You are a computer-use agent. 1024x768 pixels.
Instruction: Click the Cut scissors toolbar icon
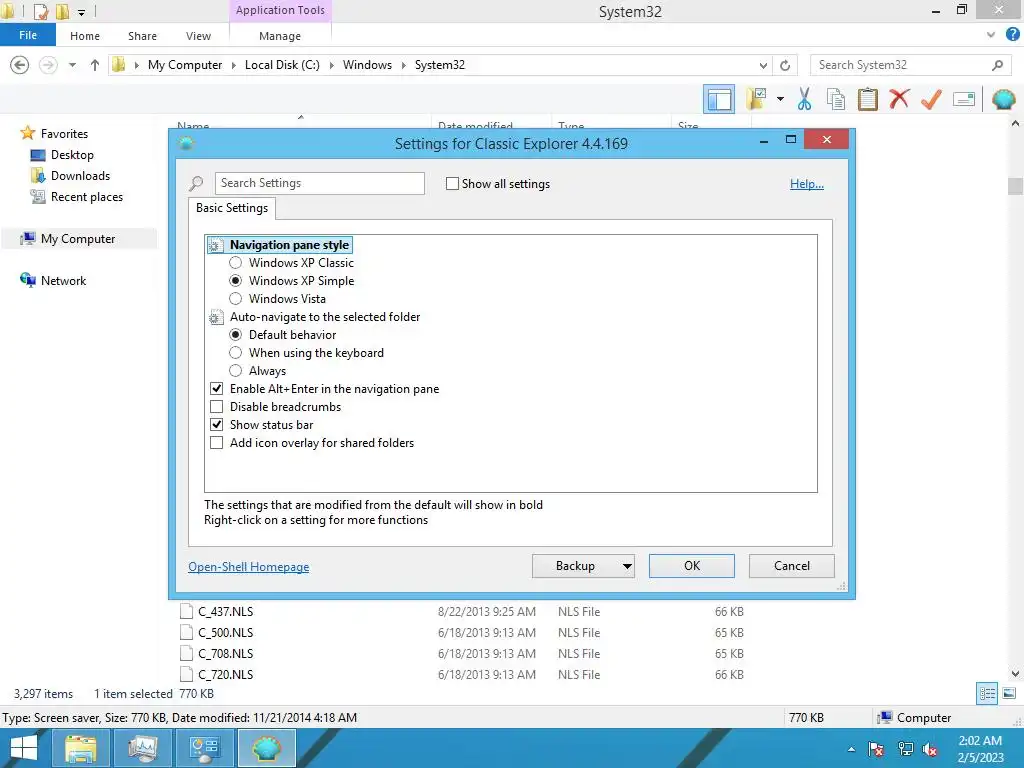click(804, 99)
